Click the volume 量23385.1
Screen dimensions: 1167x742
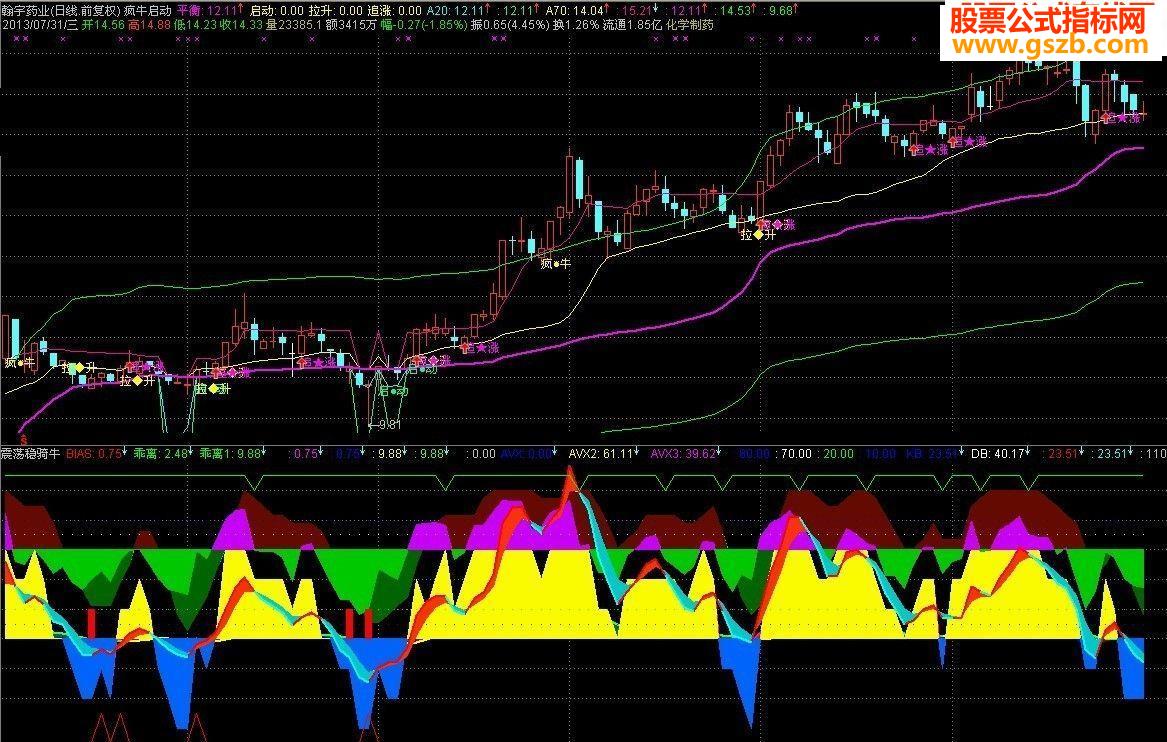[294, 25]
